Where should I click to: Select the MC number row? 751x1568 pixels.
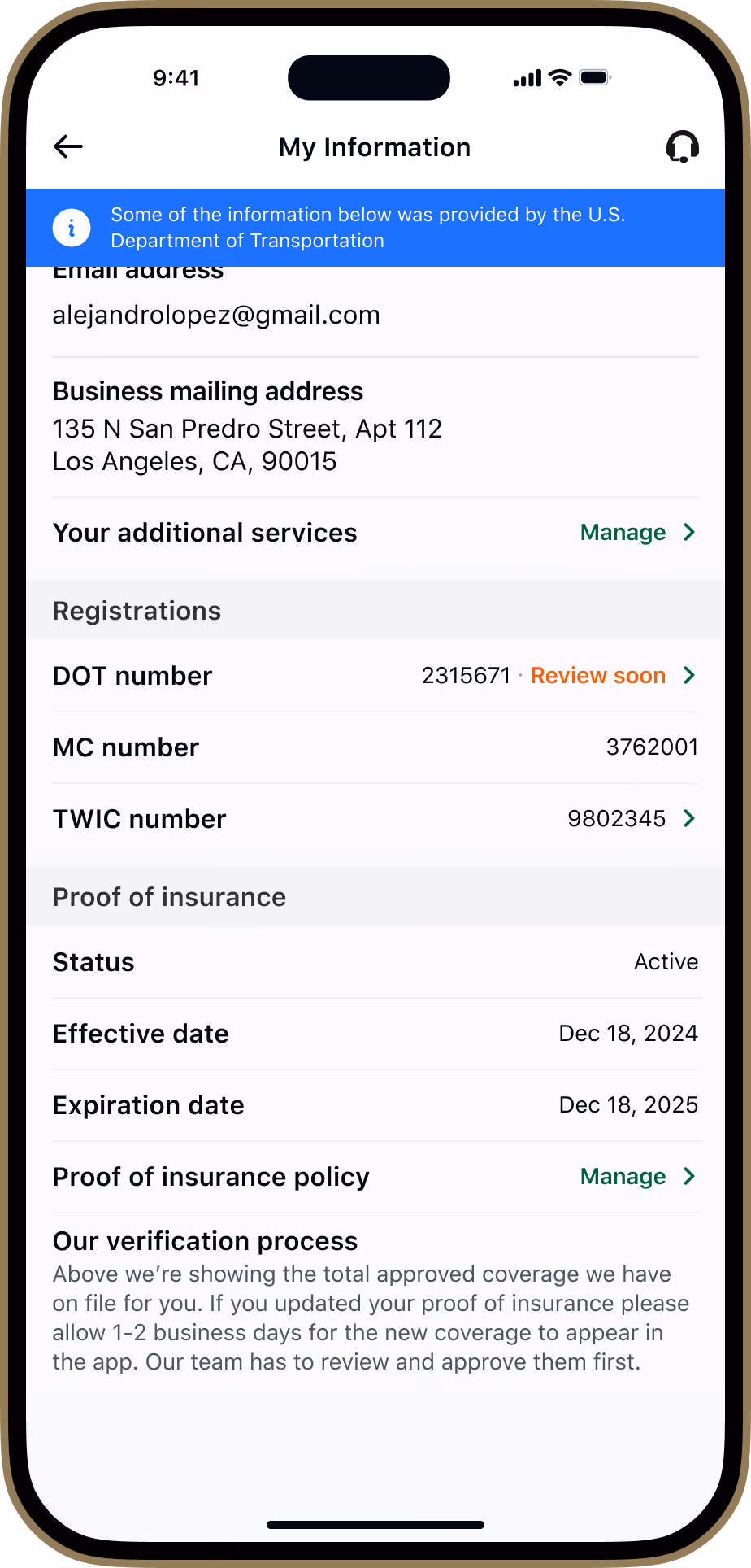[x=375, y=747]
